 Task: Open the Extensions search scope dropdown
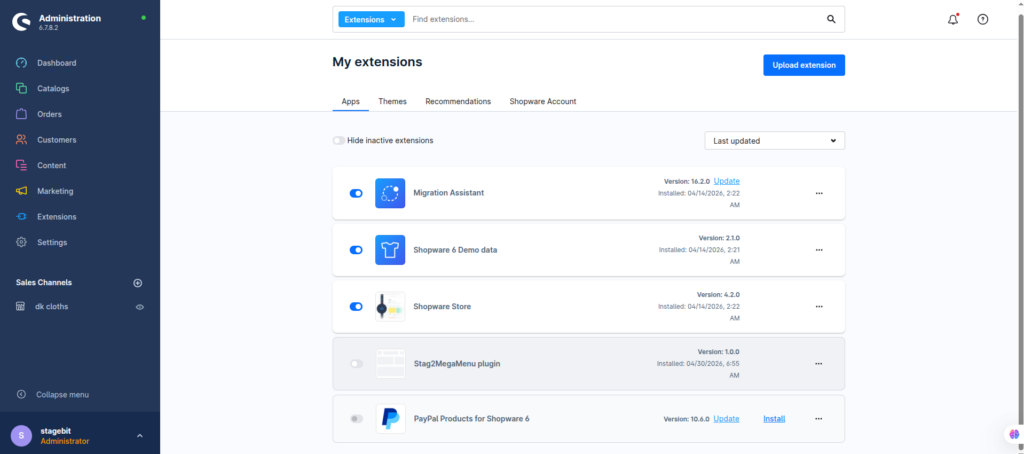coord(371,20)
